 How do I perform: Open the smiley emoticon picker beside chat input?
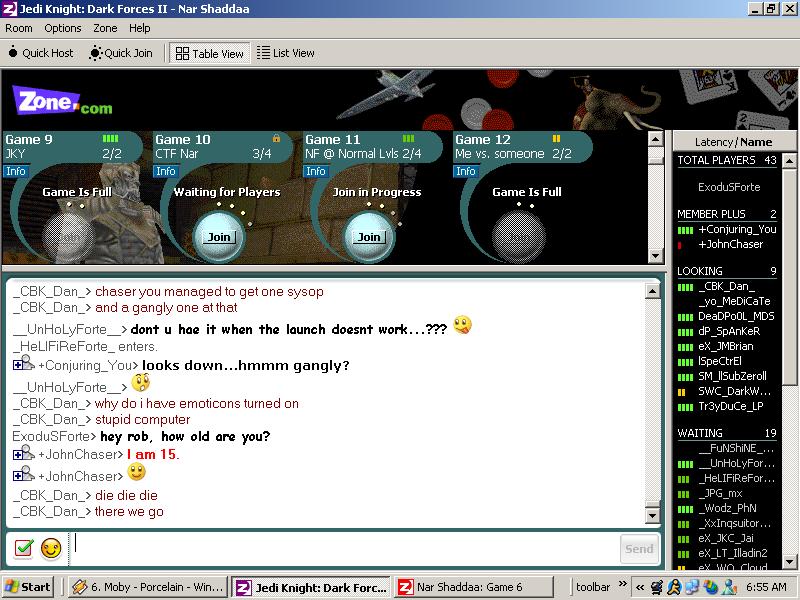(x=51, y=548)
